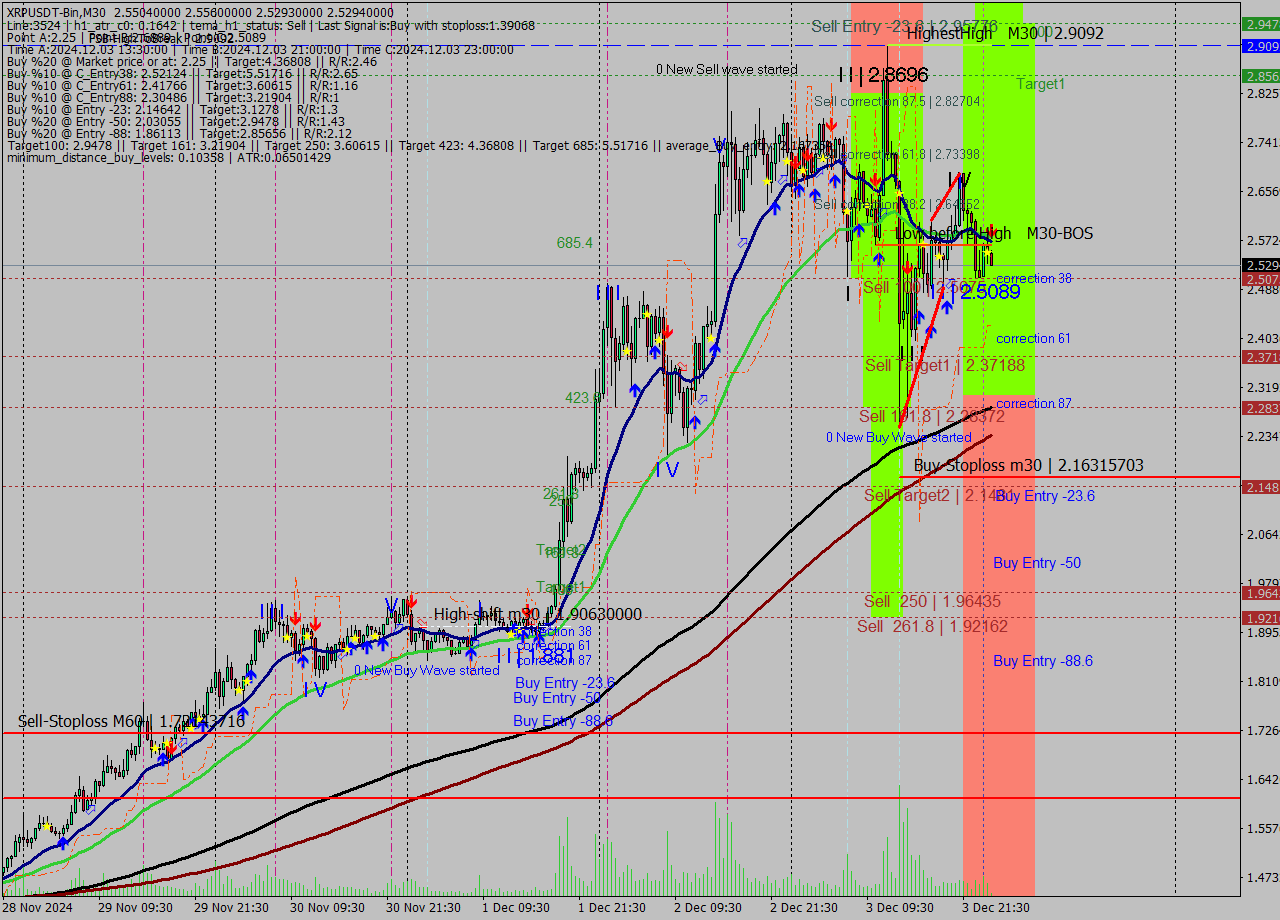Click 'Buy-Stoploss m30 | 2.16315703' label
This screenshot has height=920, width=1280.
click(x=1029, y=466)
